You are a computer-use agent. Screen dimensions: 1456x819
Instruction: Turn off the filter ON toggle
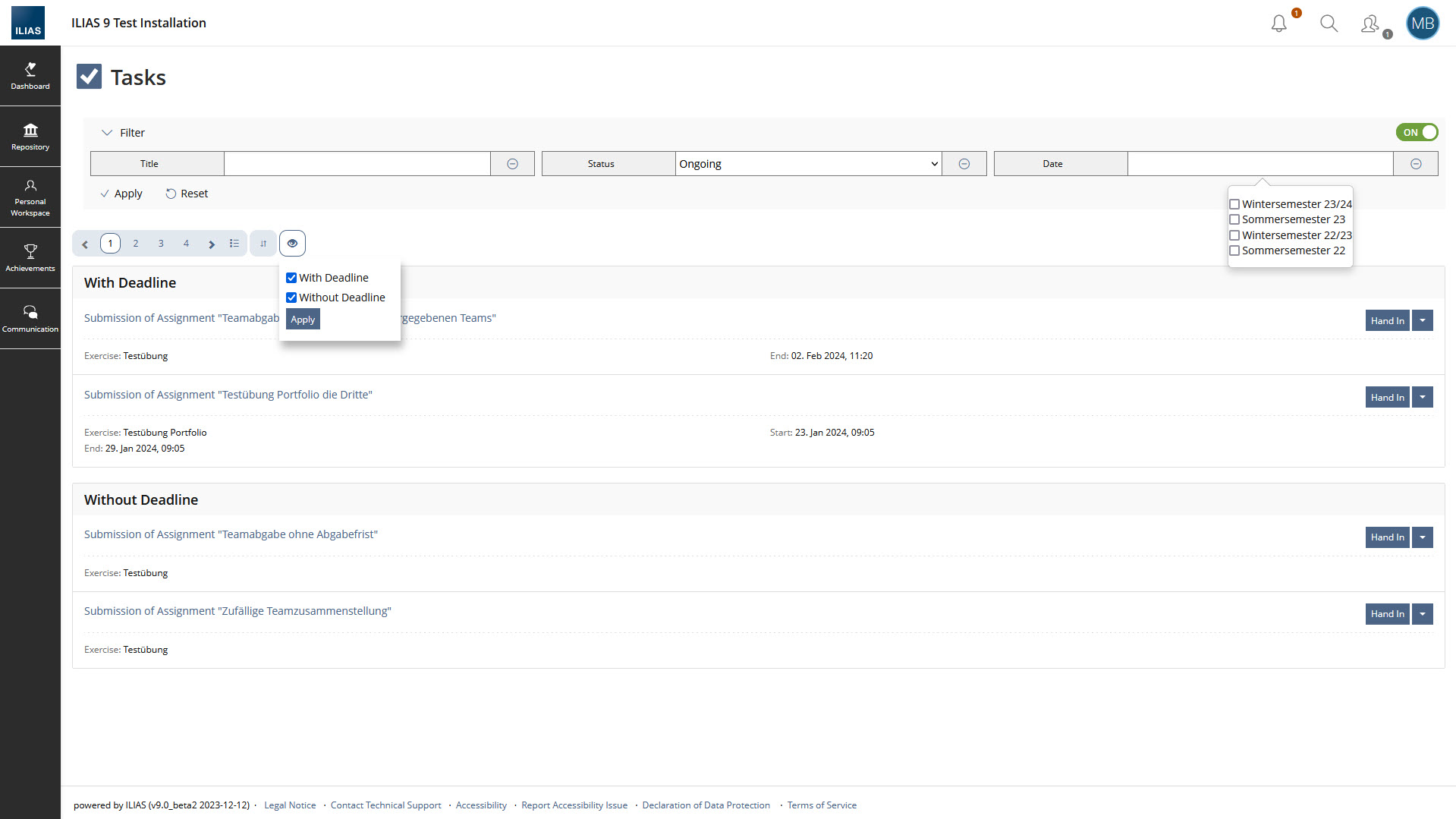point(1417,132)
